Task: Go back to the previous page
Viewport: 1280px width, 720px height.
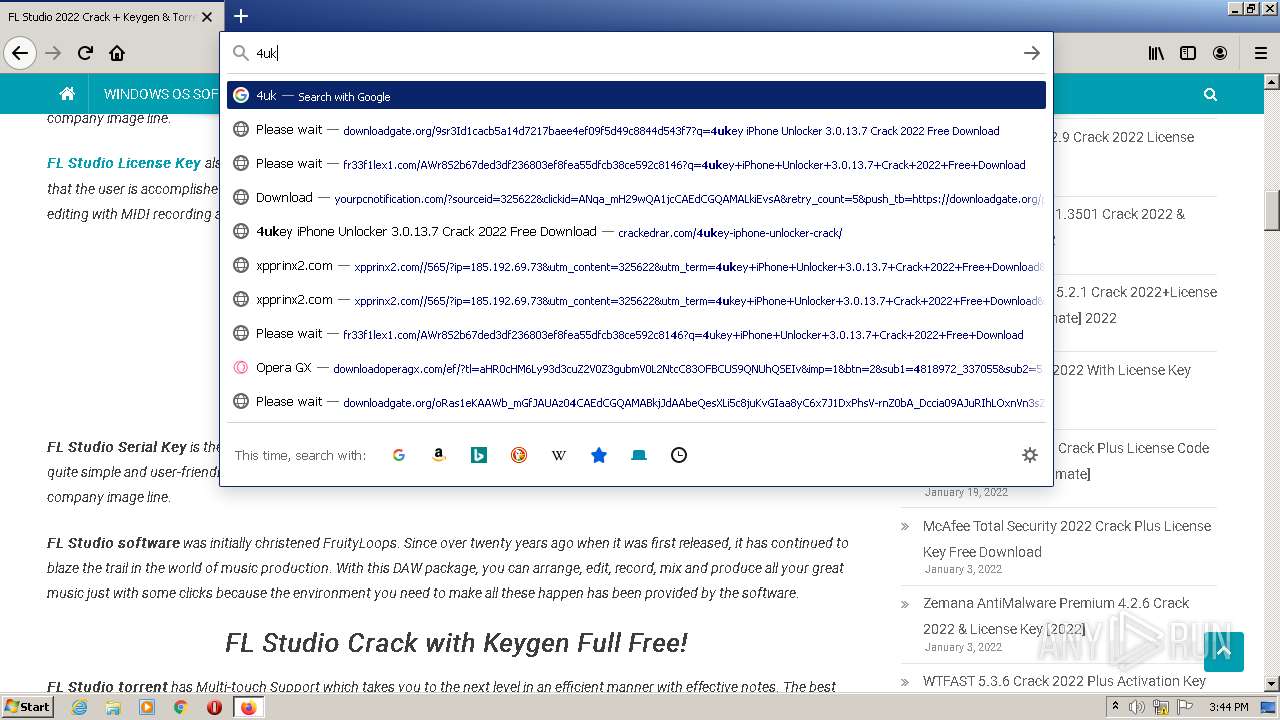Action: [20, 53]
